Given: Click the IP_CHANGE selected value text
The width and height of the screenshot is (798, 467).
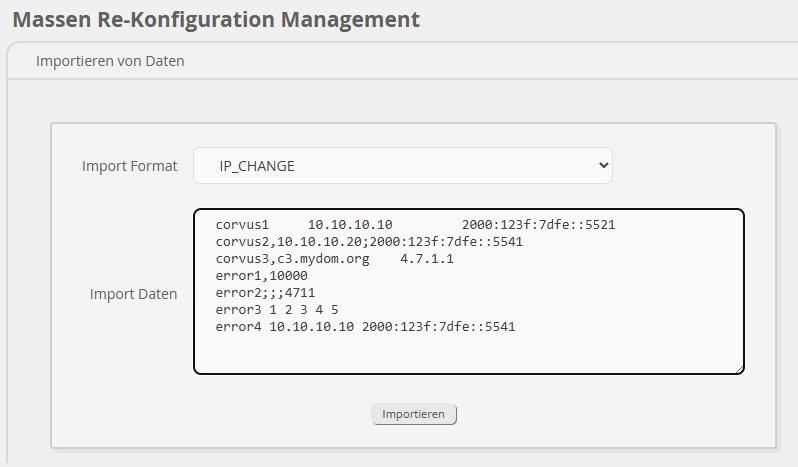Looking at the screenshot, I should pos(257,166).
